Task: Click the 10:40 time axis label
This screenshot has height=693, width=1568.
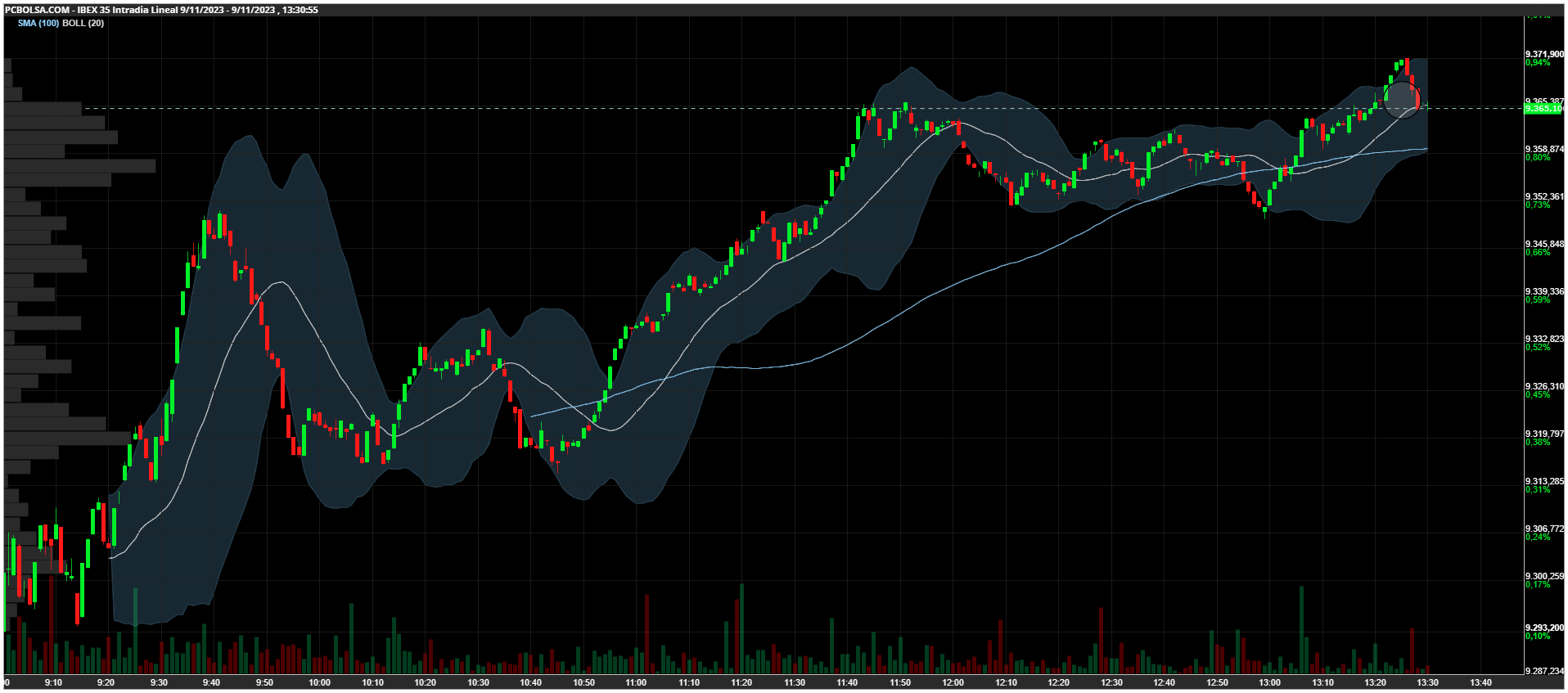Action: (x=530, y=682)
